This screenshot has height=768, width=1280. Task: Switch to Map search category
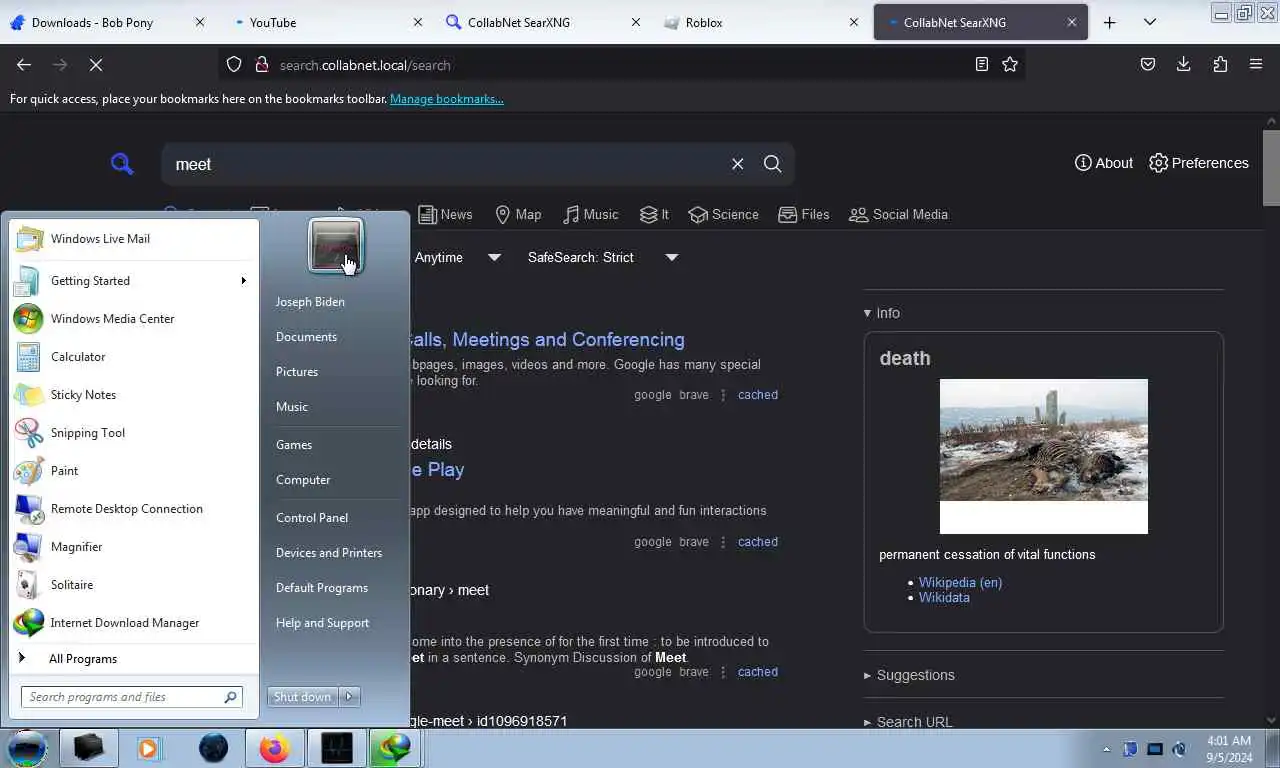518,214
